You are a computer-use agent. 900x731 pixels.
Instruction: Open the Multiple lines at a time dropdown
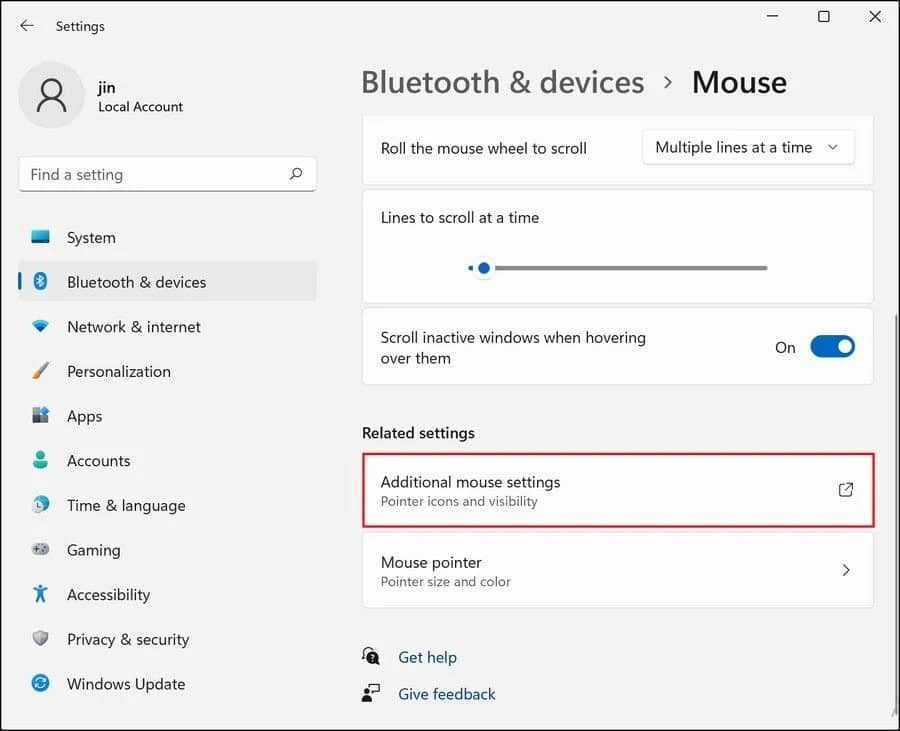coord(748,147)
